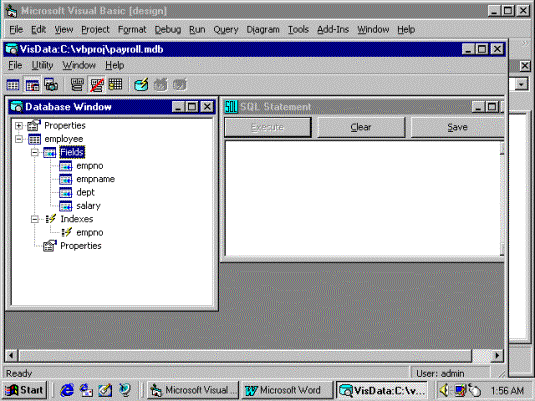Viewport: 535px width, 401px height.
Task: Select the Table type Recordset toolbar icon
Action: point(13,85)
